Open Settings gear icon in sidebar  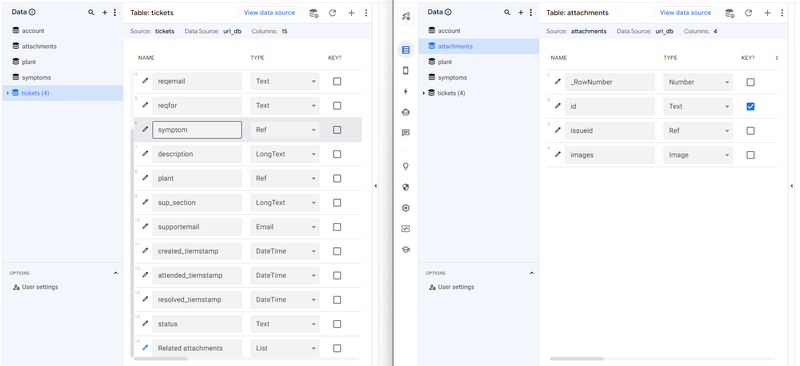tap(406, 208)
